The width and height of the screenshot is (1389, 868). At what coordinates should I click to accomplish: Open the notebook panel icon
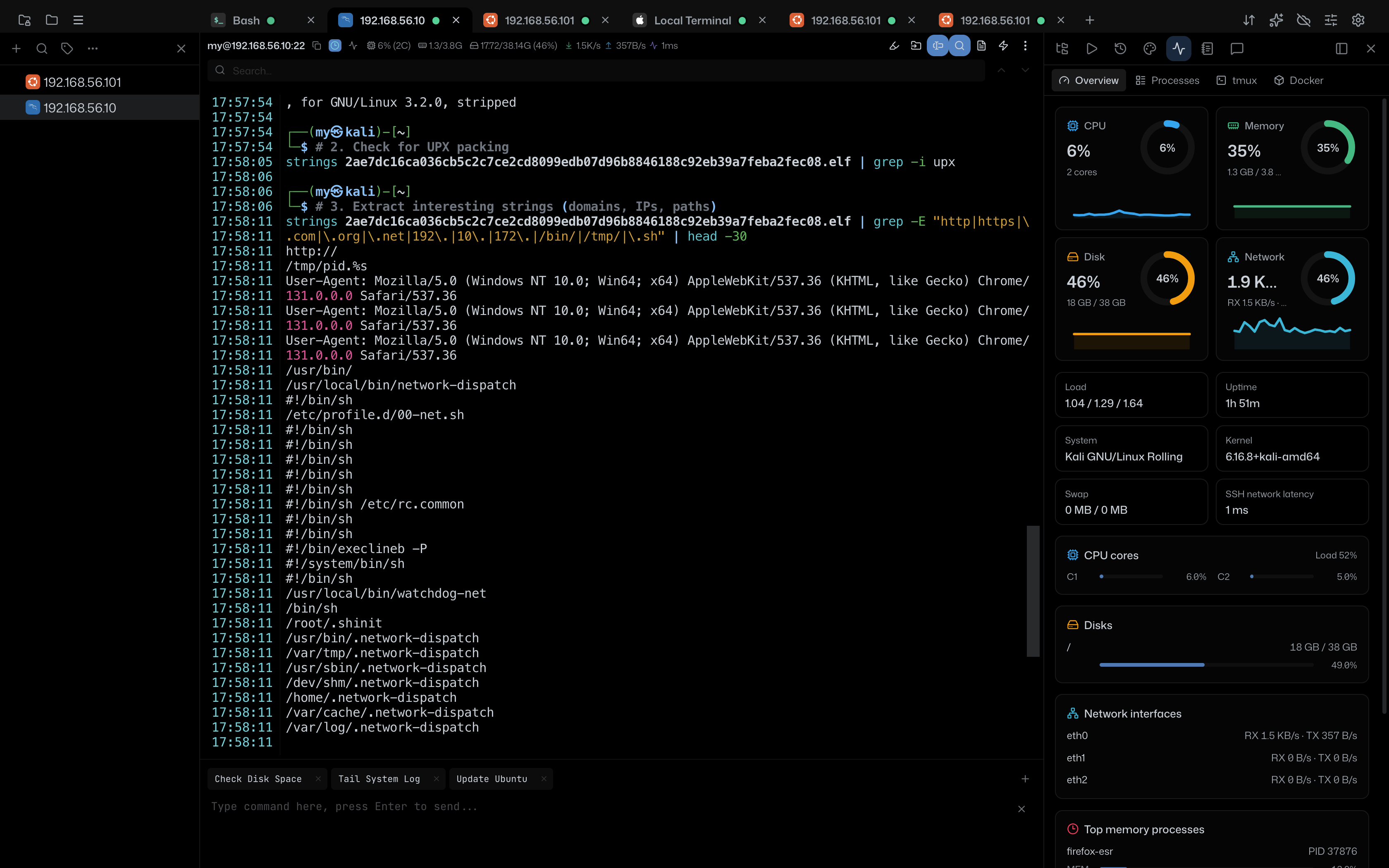(1207, 49)
